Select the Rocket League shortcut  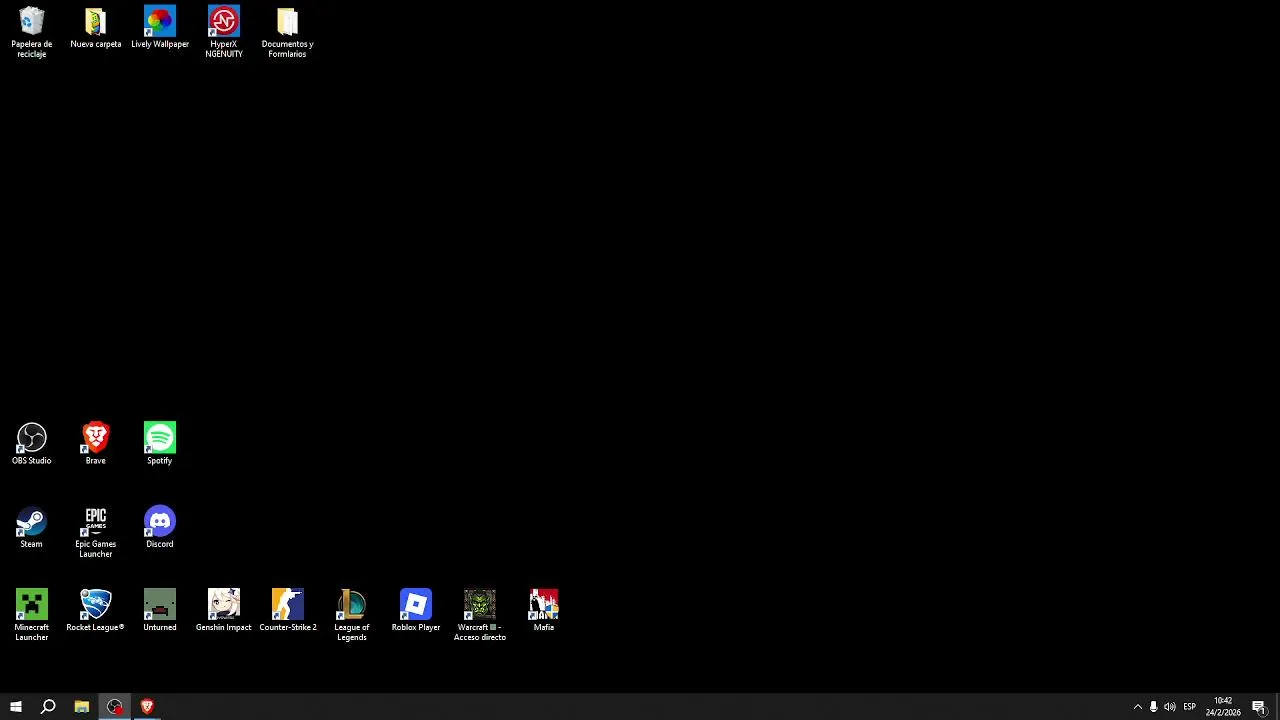pyautogui.click(x=96, y=610)
